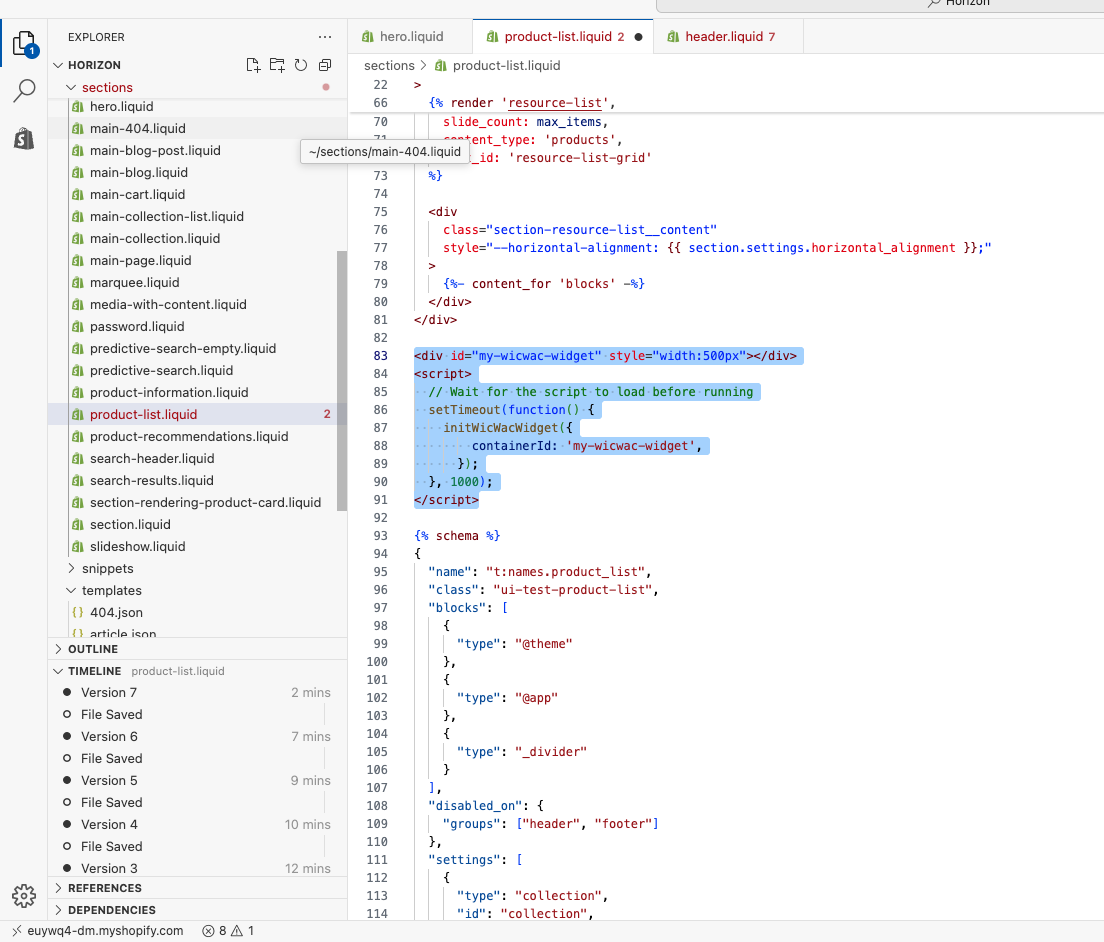1104x942 pixels.
Task: Click the errors and warnings status indicator
Action: [x=227, y=930]
